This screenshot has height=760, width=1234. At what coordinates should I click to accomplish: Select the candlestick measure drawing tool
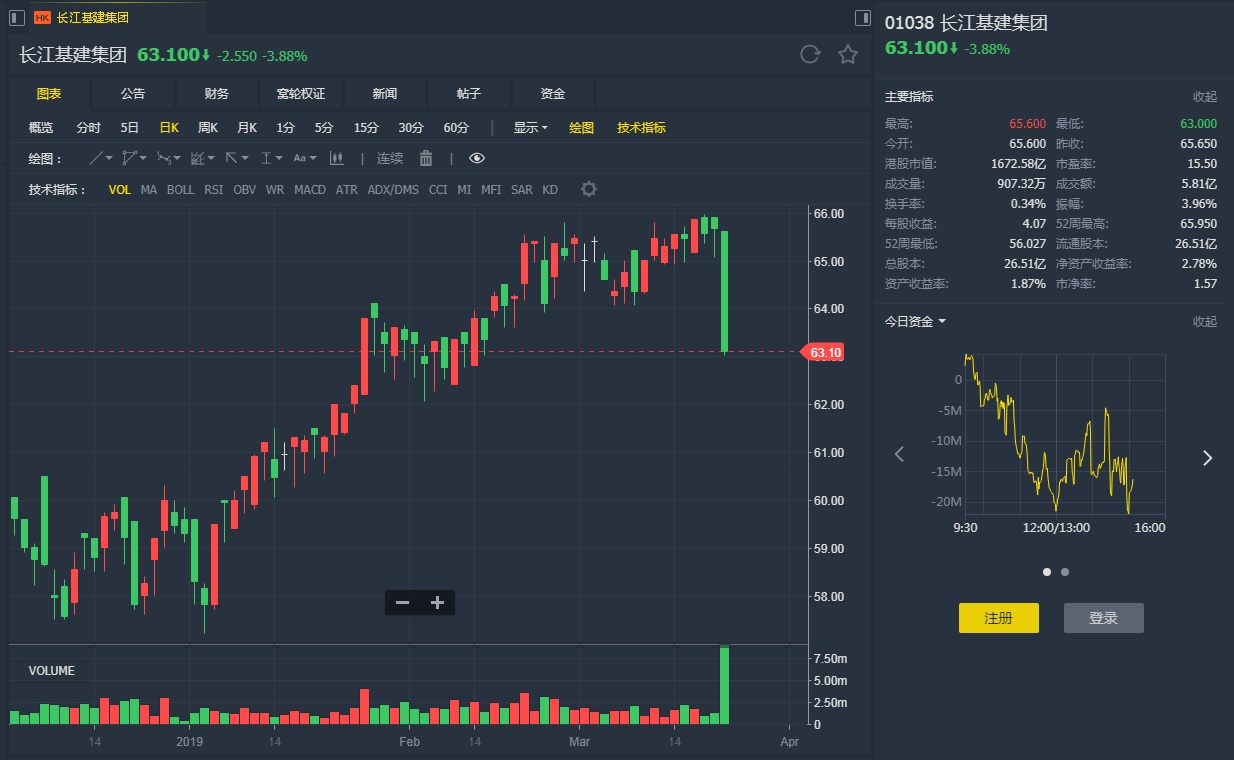pos(337,158)
